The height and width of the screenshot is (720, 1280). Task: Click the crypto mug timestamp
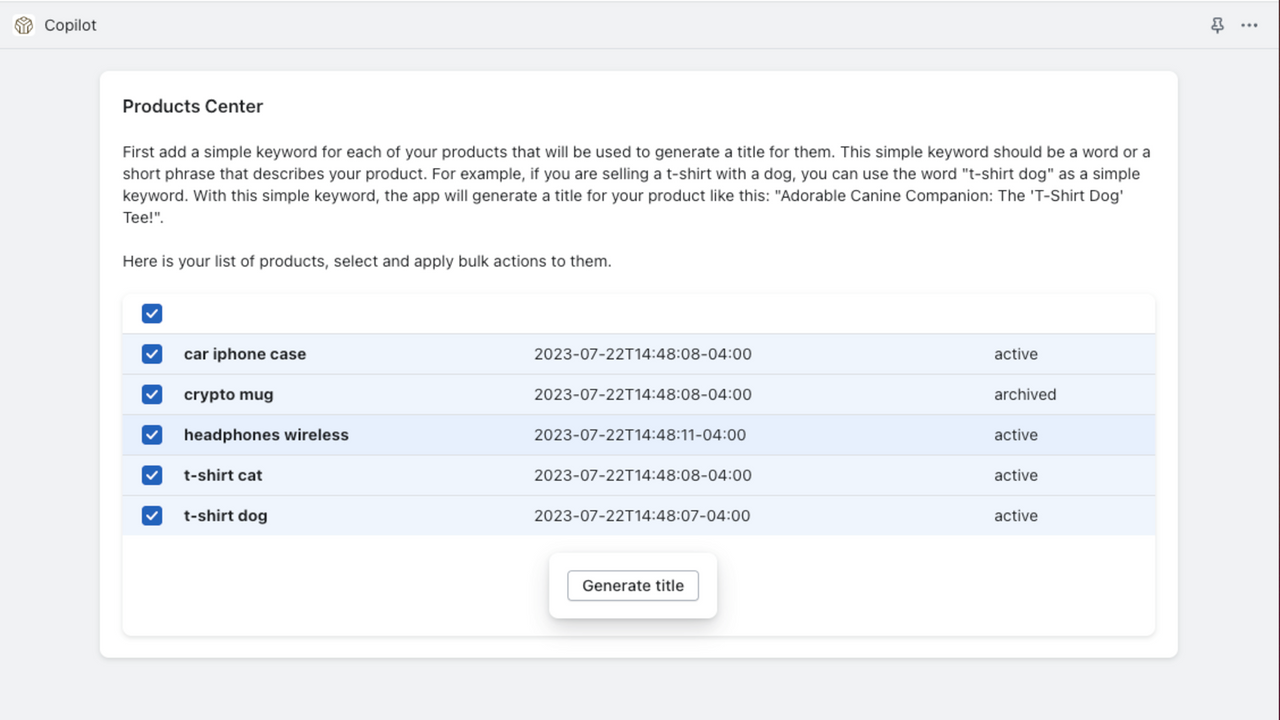(x=643, y=395)
